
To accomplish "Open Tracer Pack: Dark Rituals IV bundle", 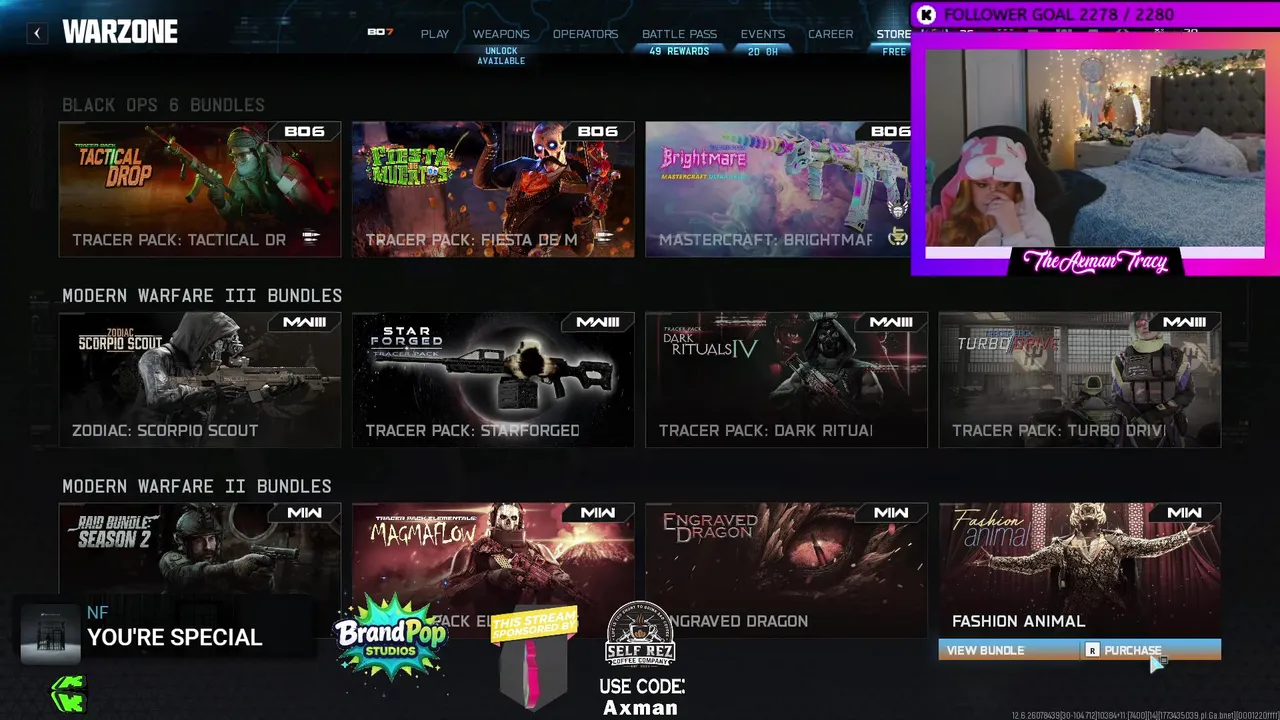I will click(x=786, y=380).
